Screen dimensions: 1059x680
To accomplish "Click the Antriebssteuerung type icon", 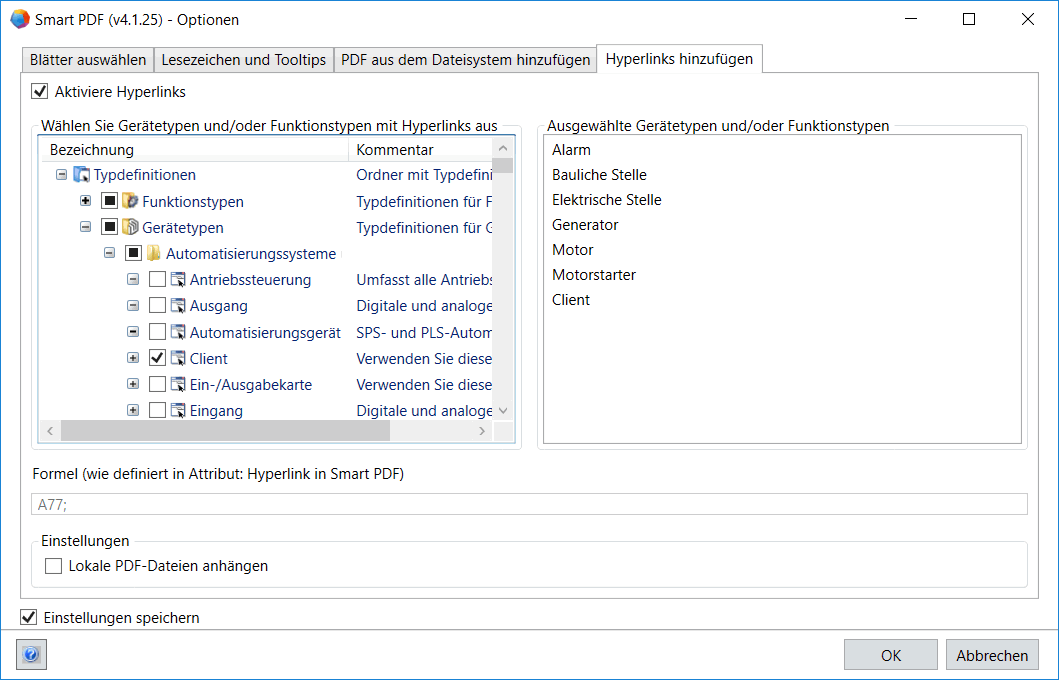I will (178, 280).
